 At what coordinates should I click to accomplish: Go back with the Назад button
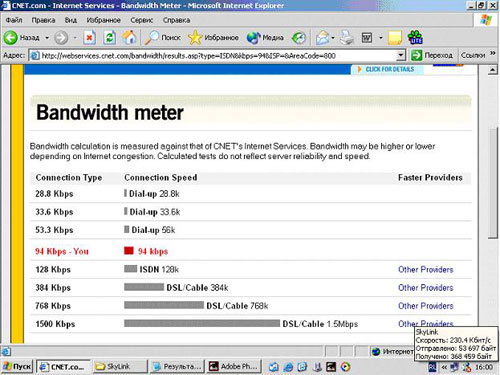tap(22, 38)
